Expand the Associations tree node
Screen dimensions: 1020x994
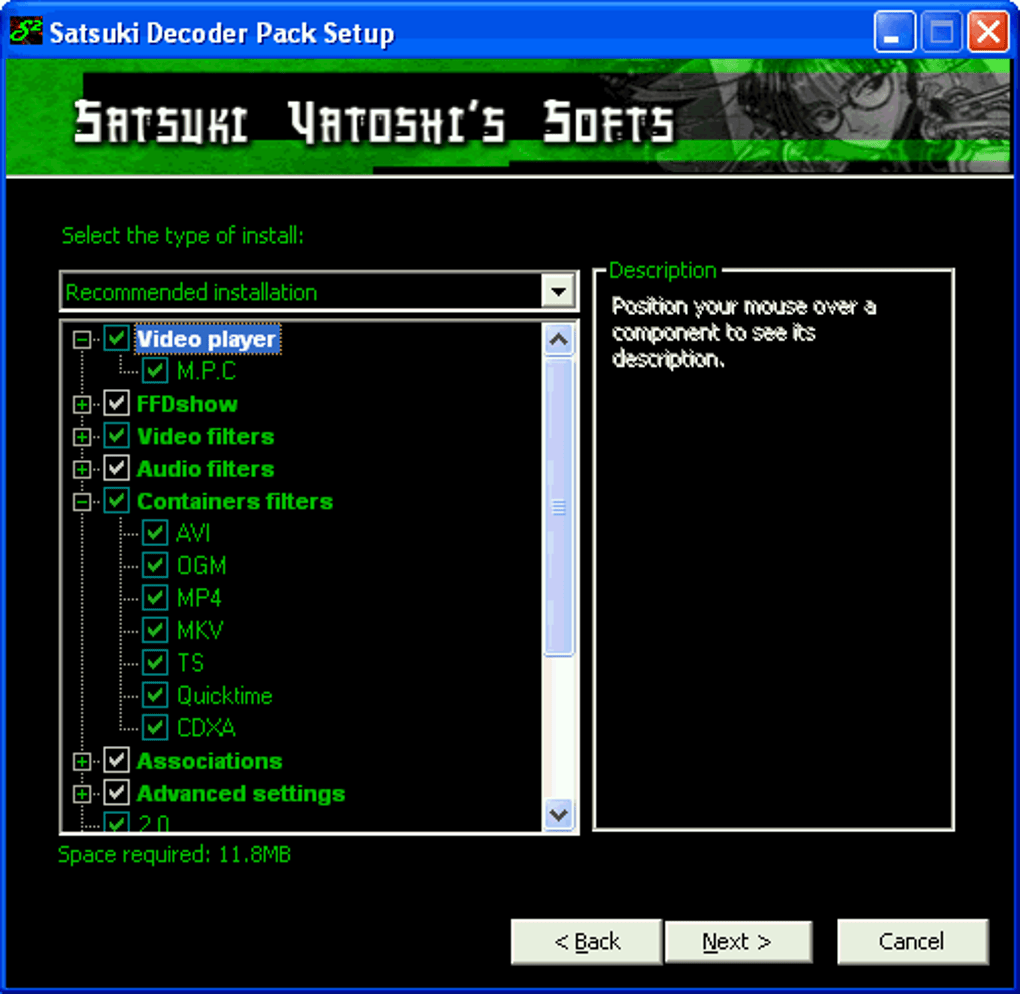82,761
